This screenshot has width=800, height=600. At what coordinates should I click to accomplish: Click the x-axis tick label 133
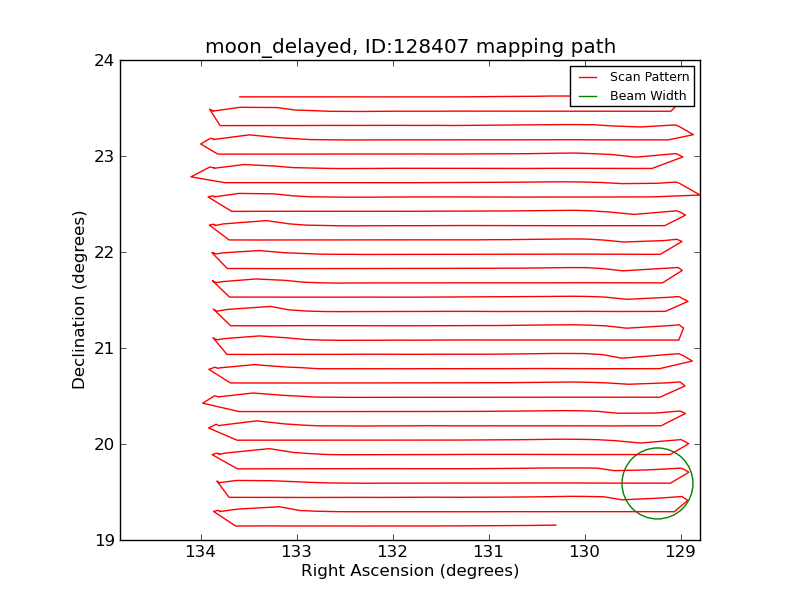297,552
